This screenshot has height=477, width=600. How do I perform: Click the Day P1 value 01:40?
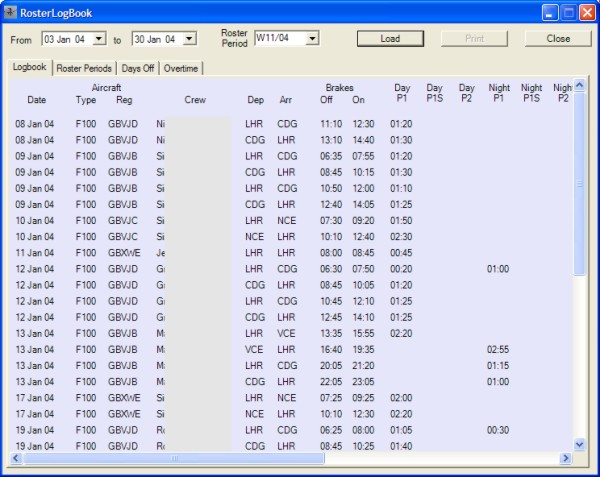pos(401,446)
